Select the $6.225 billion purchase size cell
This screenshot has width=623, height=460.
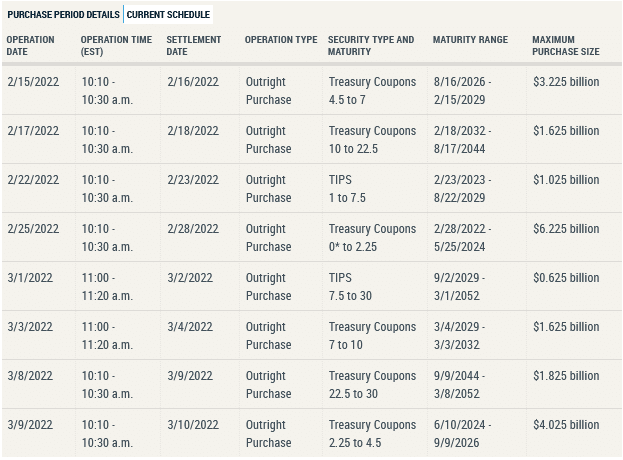[566, 229]
